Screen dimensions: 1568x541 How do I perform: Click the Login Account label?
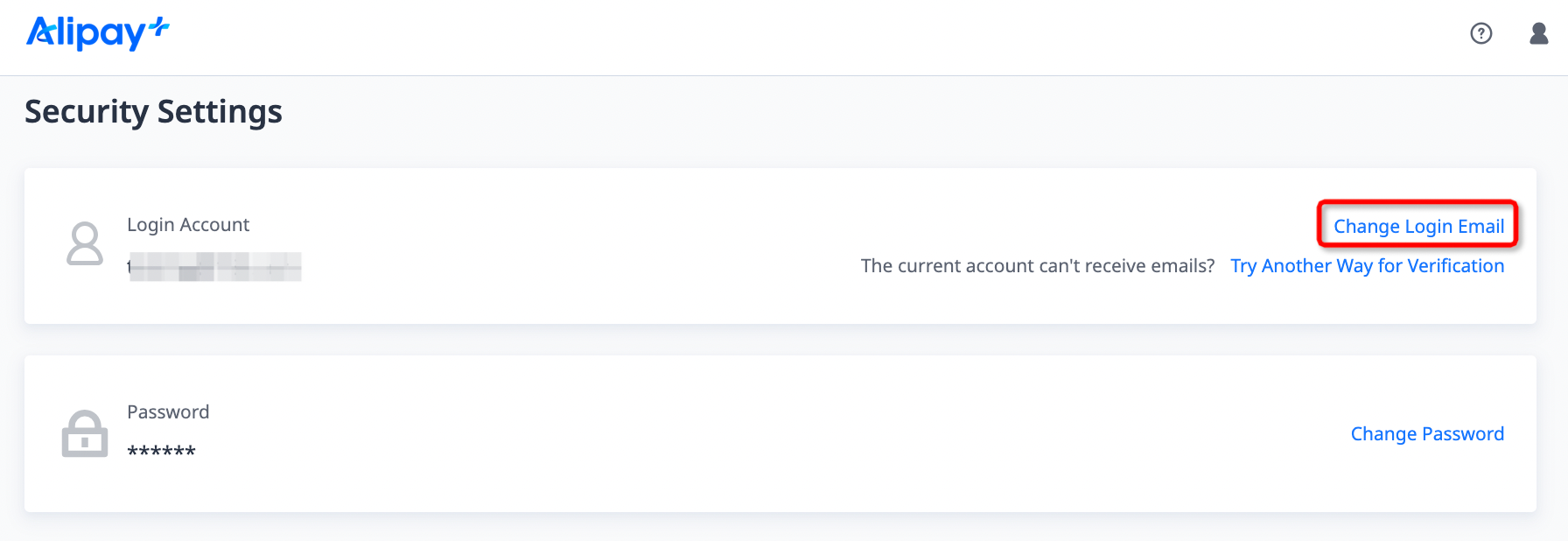tap(188, 225)
